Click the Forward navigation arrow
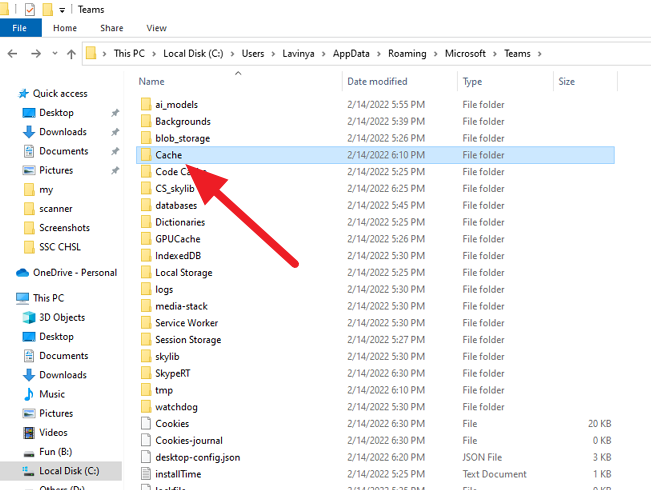Viewport: 651px width, 490px height. 36,54
